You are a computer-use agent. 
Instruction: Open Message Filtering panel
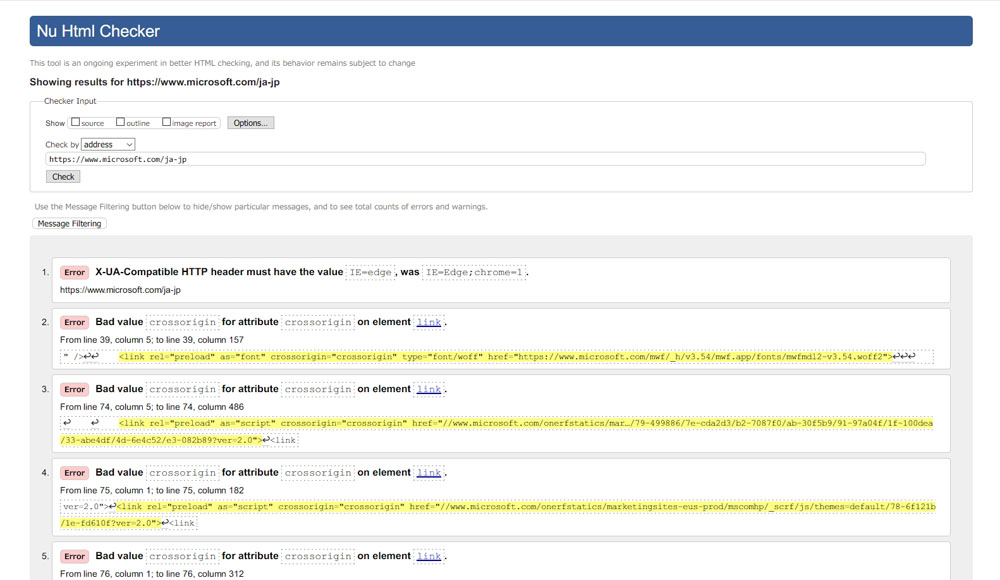pyautogui.click(x=70, y=224)
